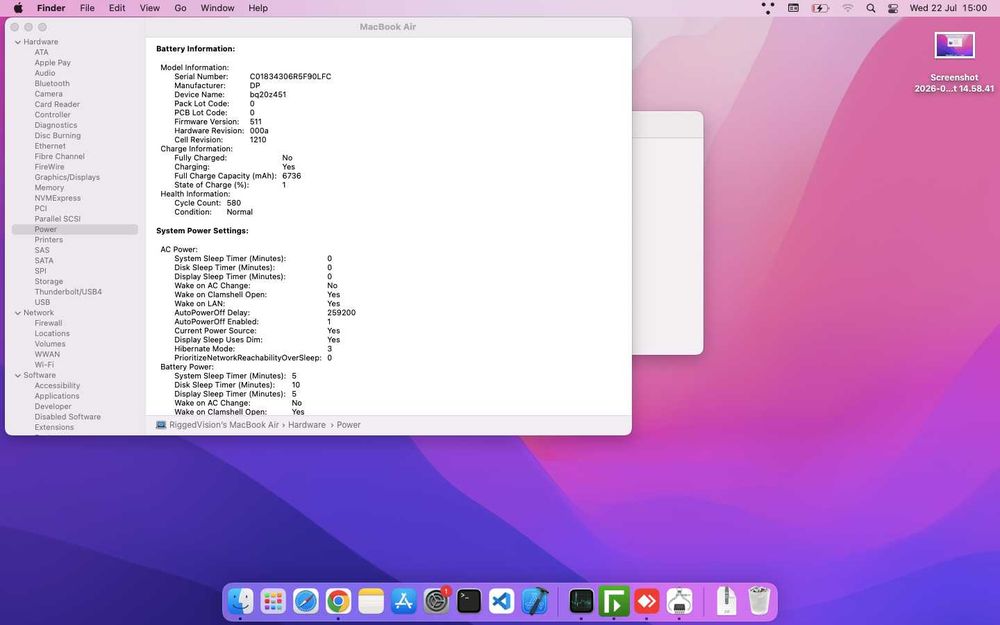Screen dimensions: 1000x625
Task: Select Camera in the sidebar
Action: pyautogui.click(x=48, y=94)
